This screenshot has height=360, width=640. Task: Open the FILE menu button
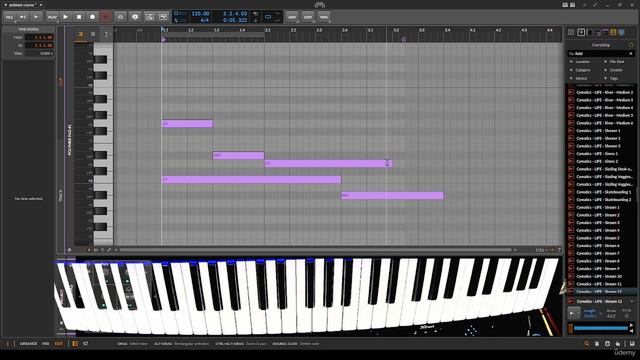pos(9,17)
